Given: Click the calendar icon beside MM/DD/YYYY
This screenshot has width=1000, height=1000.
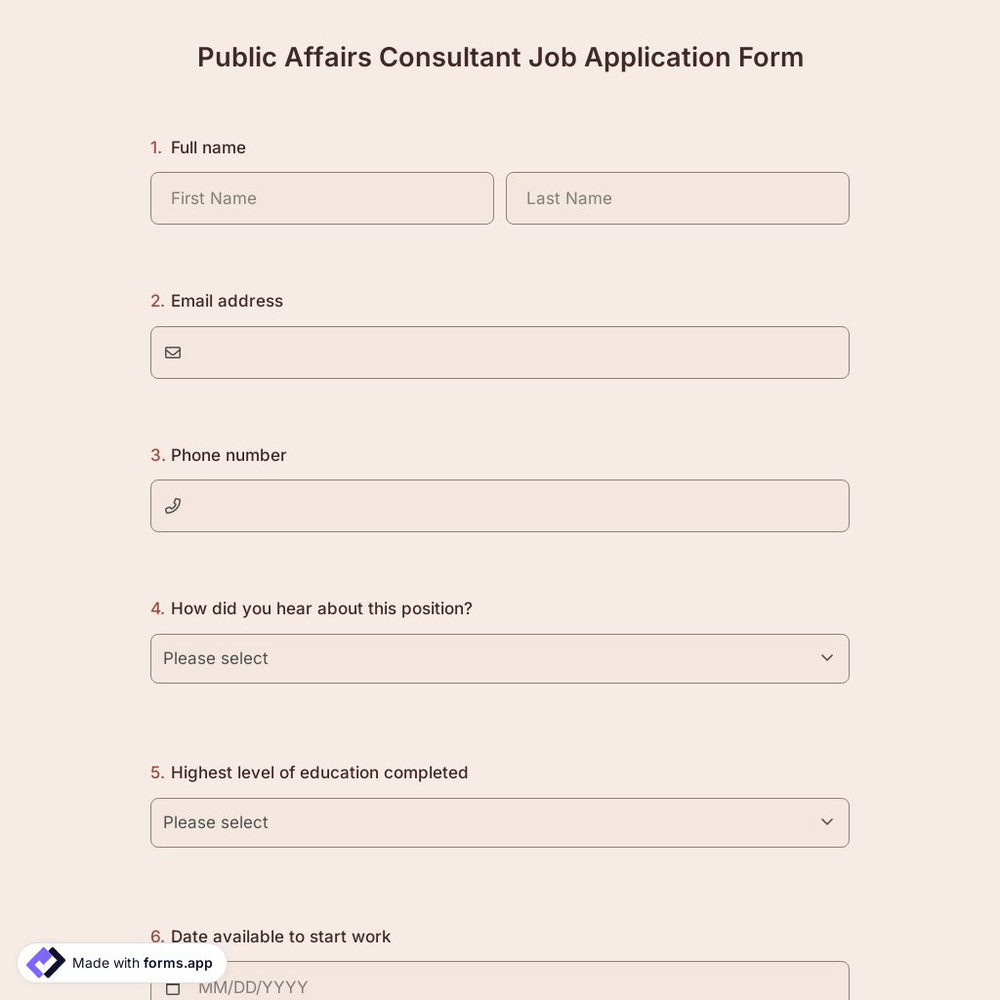Looking at the screenshot, I should click(172, 987).
